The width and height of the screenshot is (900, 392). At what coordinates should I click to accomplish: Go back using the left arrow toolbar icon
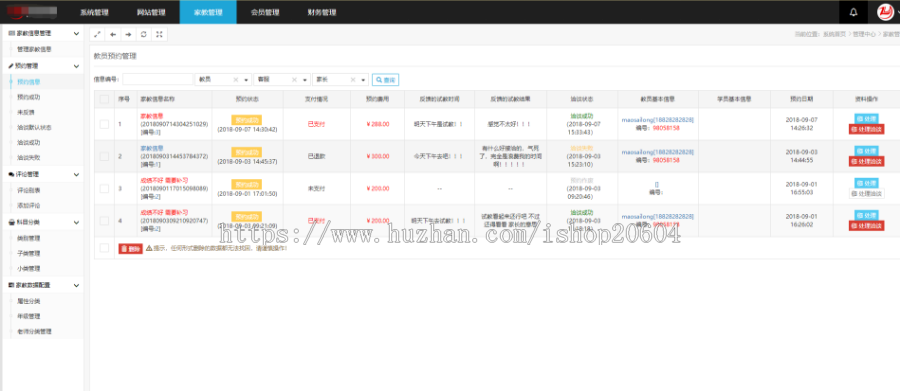tap(113, 34)
